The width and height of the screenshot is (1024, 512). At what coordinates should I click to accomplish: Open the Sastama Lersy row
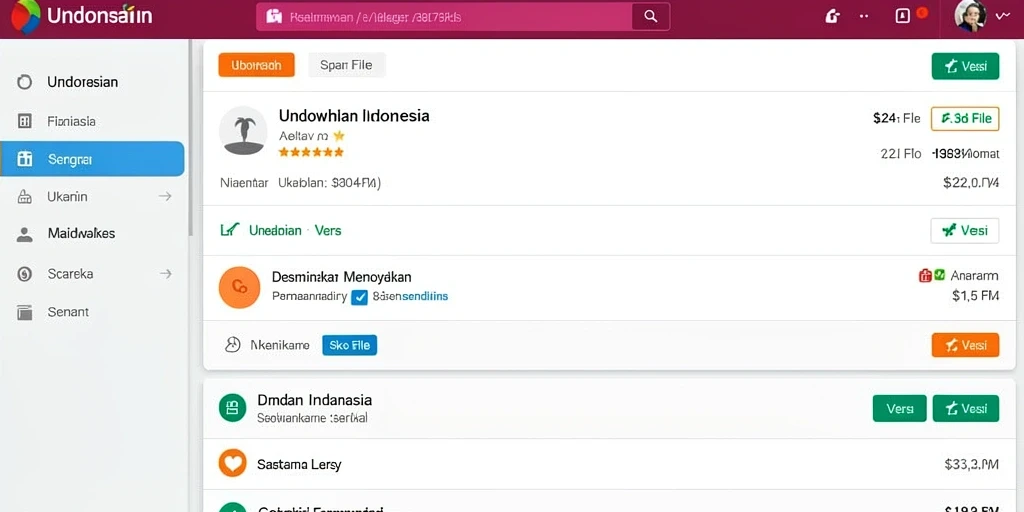tap(609, 464)
